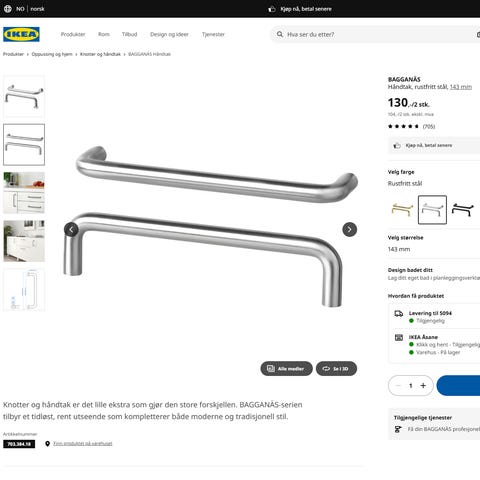Open the star rating reviews
The image size is (480, 480).
coord(411,126)
